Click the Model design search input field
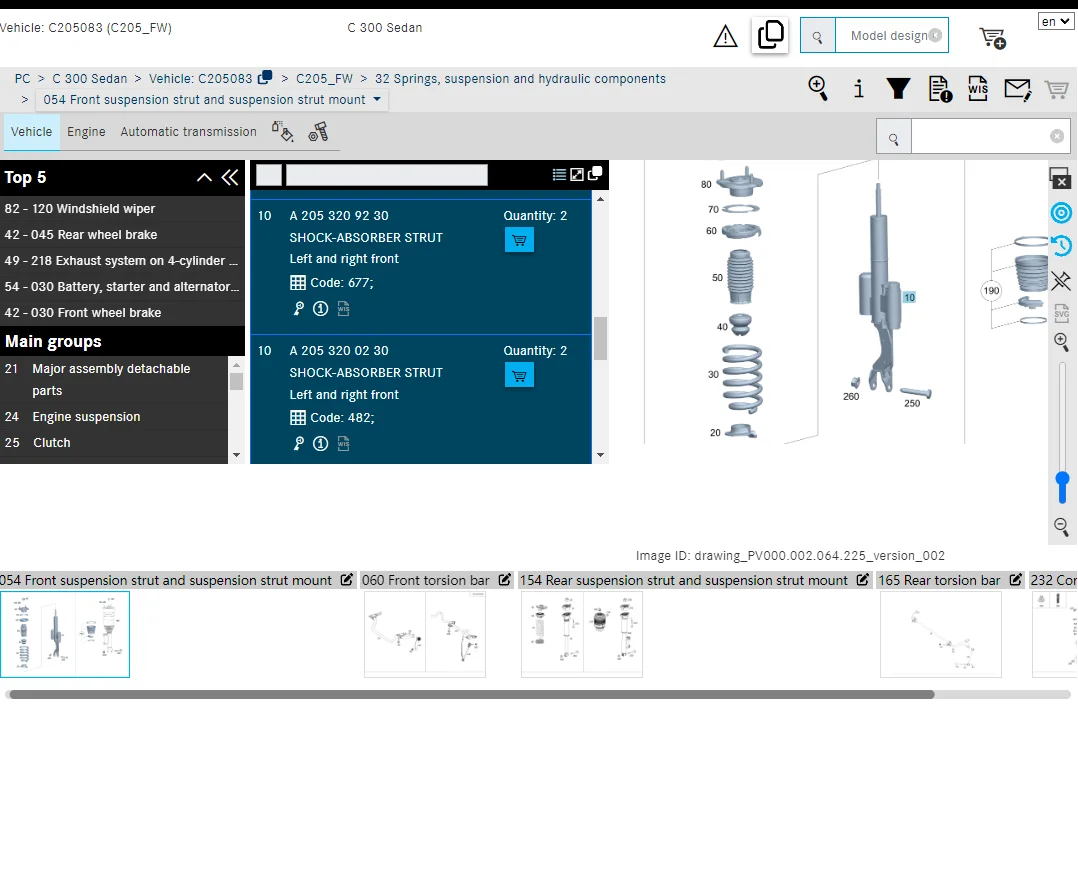 coord(890,35)
